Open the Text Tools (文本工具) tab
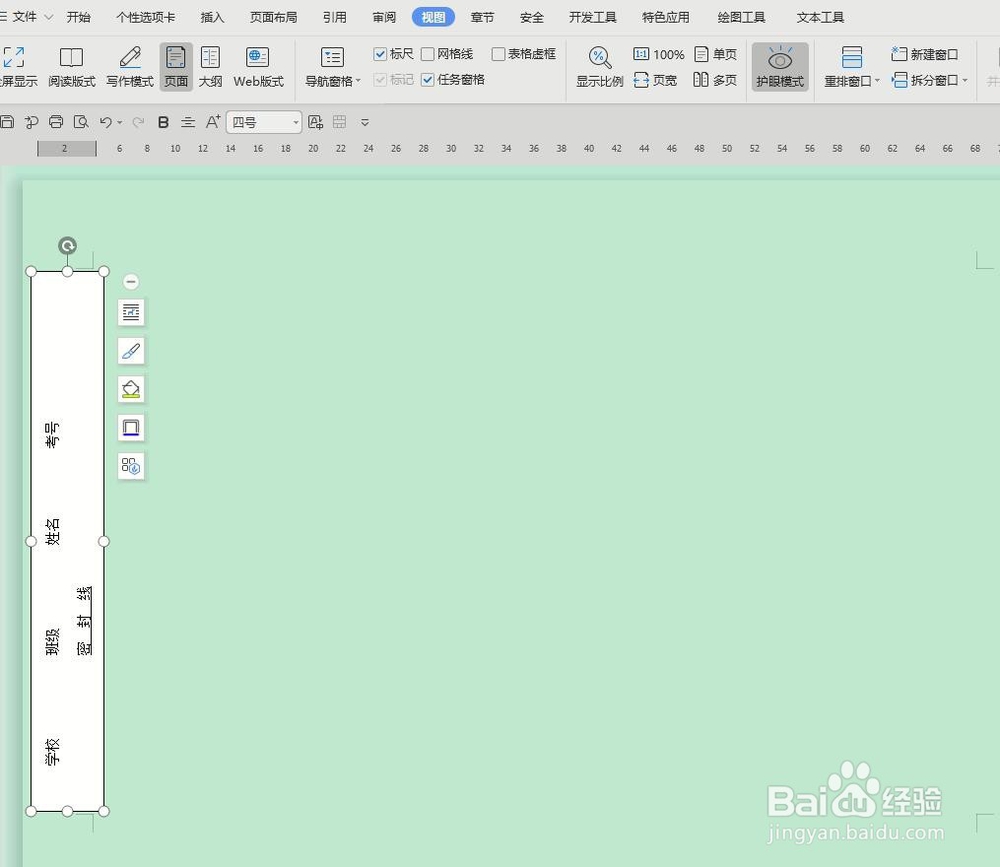The image size is (1000, 867). (x=820, y=17)
